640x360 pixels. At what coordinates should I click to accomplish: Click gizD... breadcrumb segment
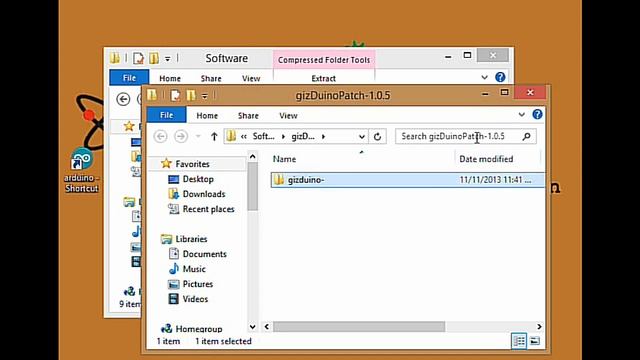(x=303, y=136)
